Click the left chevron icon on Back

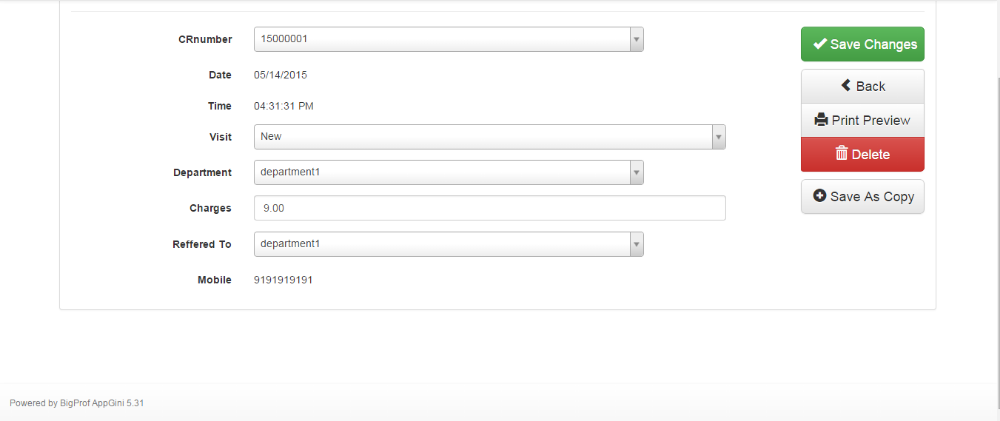(x=846, y=85)
